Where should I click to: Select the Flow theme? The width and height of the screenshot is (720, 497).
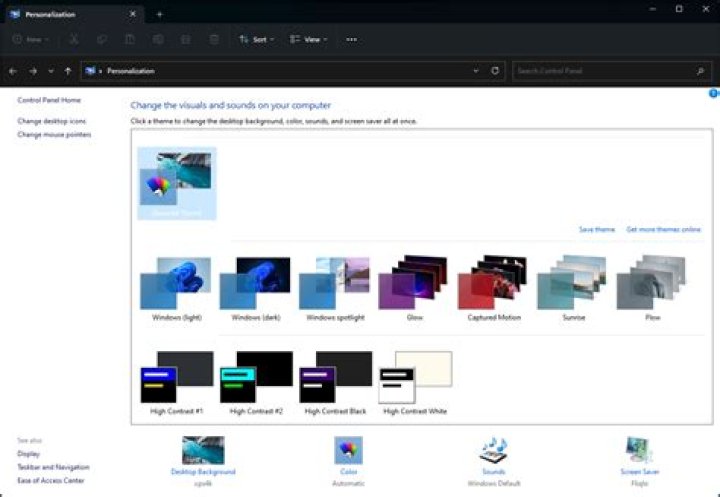(652, 288)
